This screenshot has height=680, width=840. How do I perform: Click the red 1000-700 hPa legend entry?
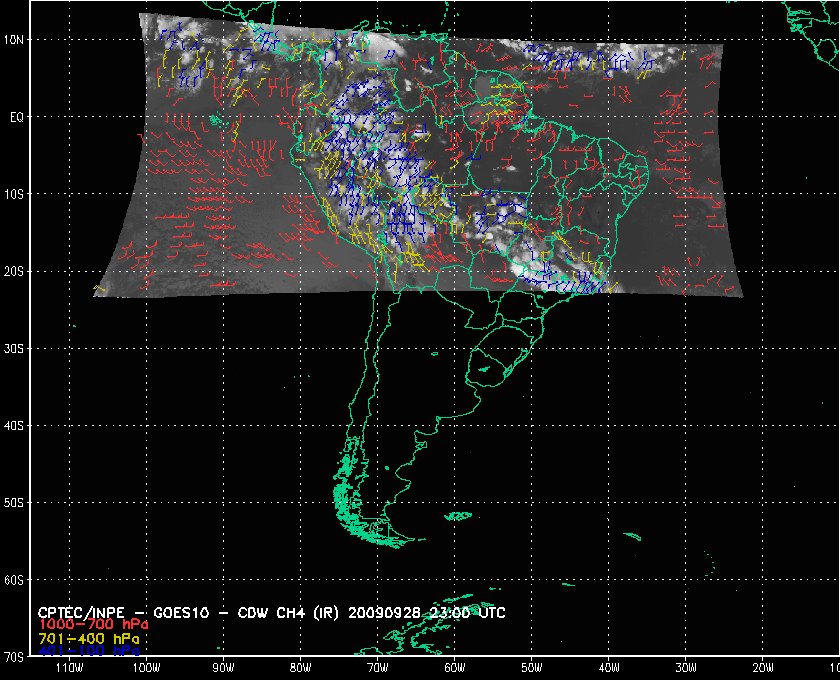[93, 625]
